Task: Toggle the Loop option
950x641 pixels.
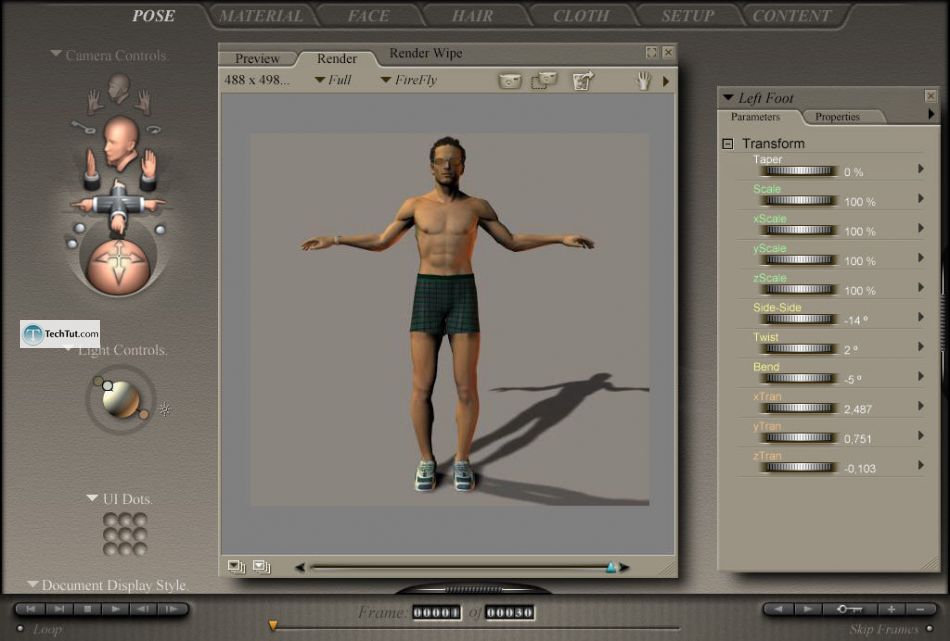Action: (20, 629)
